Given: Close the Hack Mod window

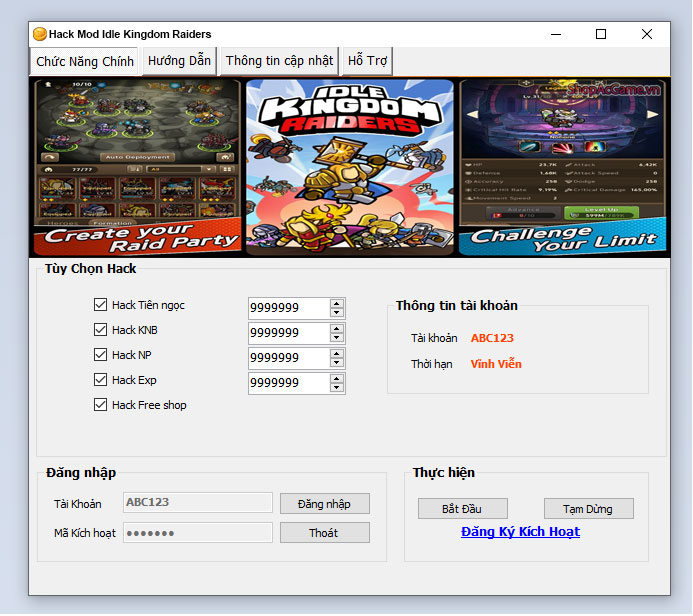Looking at the screenshot, I should 647,34.
